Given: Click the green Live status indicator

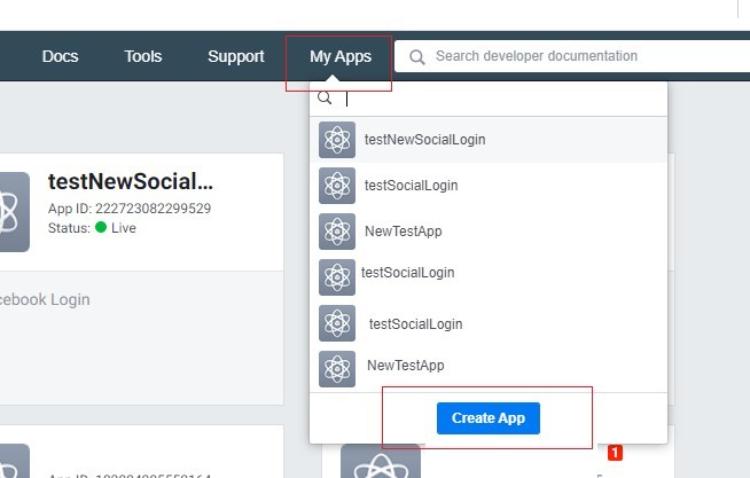Looking at the screenshot, I should (x=100, y=227).
